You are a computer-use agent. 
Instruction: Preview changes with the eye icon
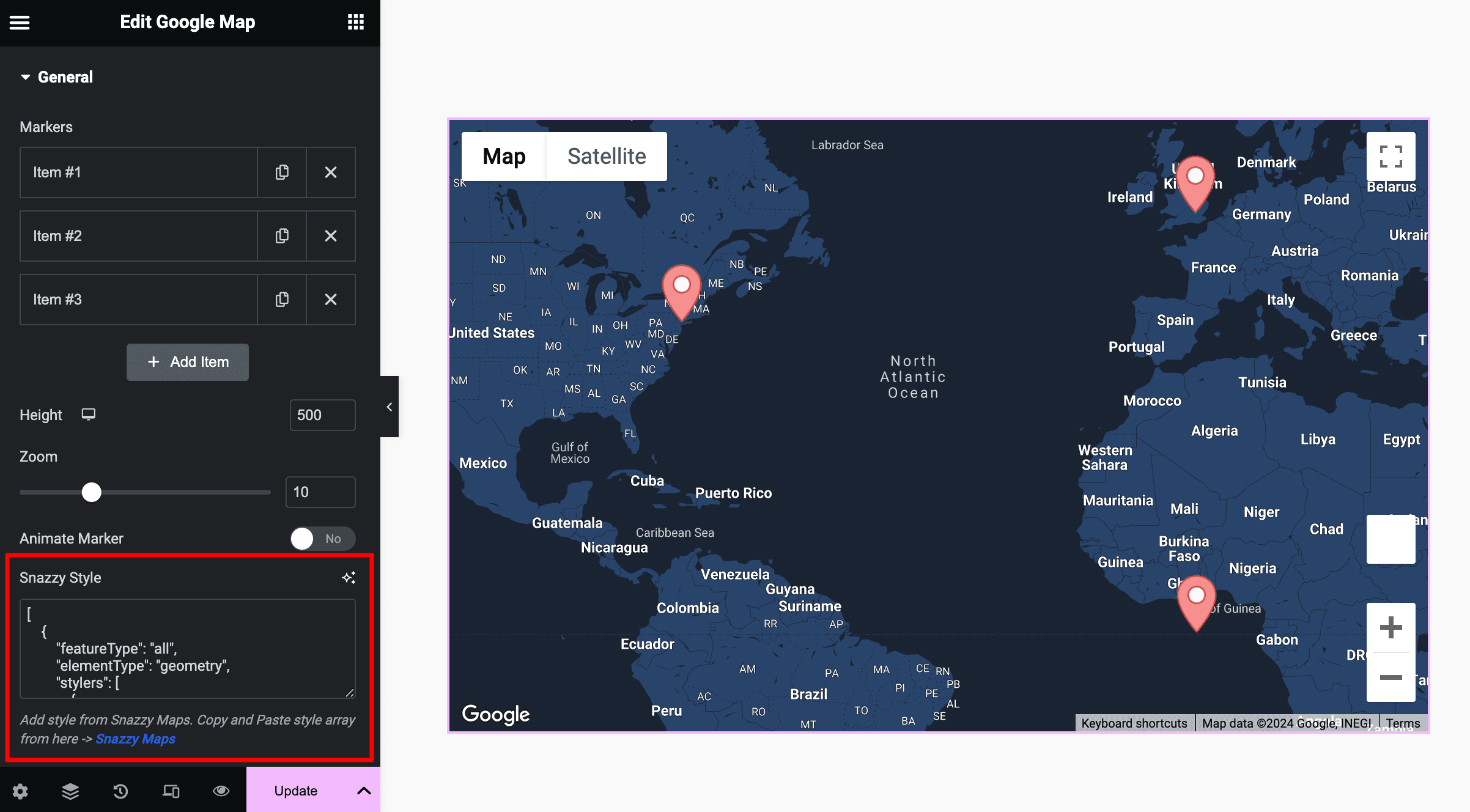click(221, 791)
